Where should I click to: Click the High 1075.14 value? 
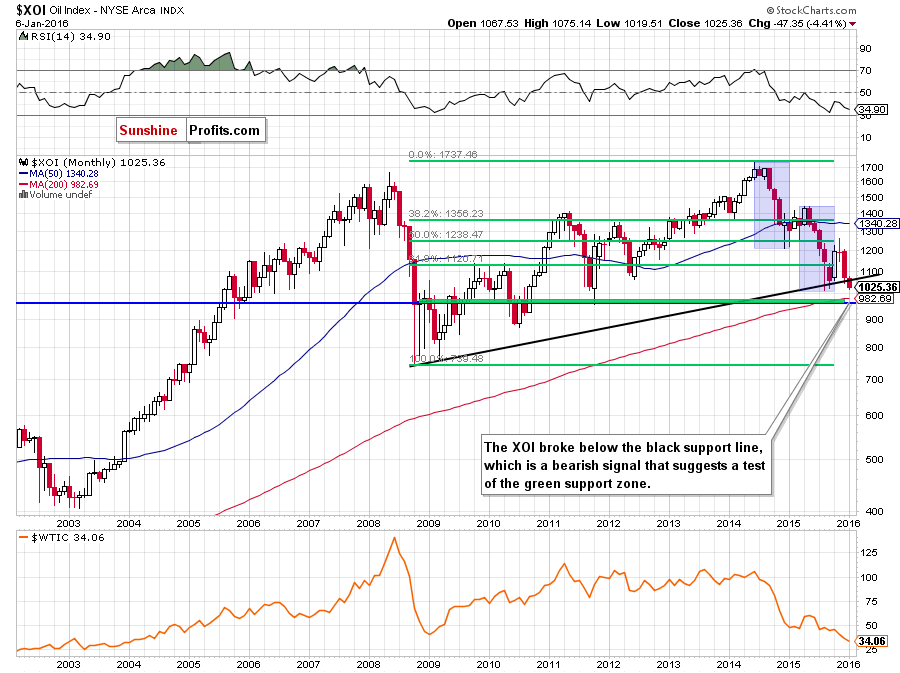pos(557,24)
